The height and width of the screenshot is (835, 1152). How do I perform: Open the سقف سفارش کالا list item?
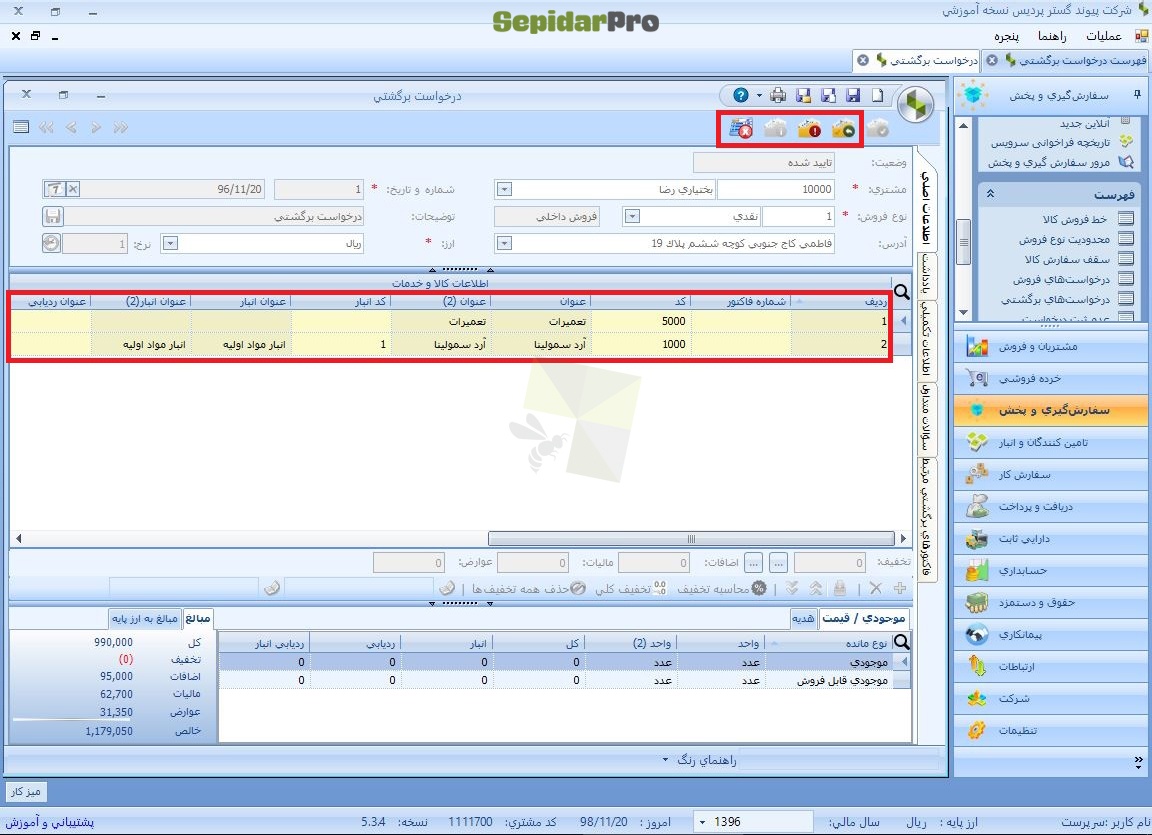point(1066,259)
